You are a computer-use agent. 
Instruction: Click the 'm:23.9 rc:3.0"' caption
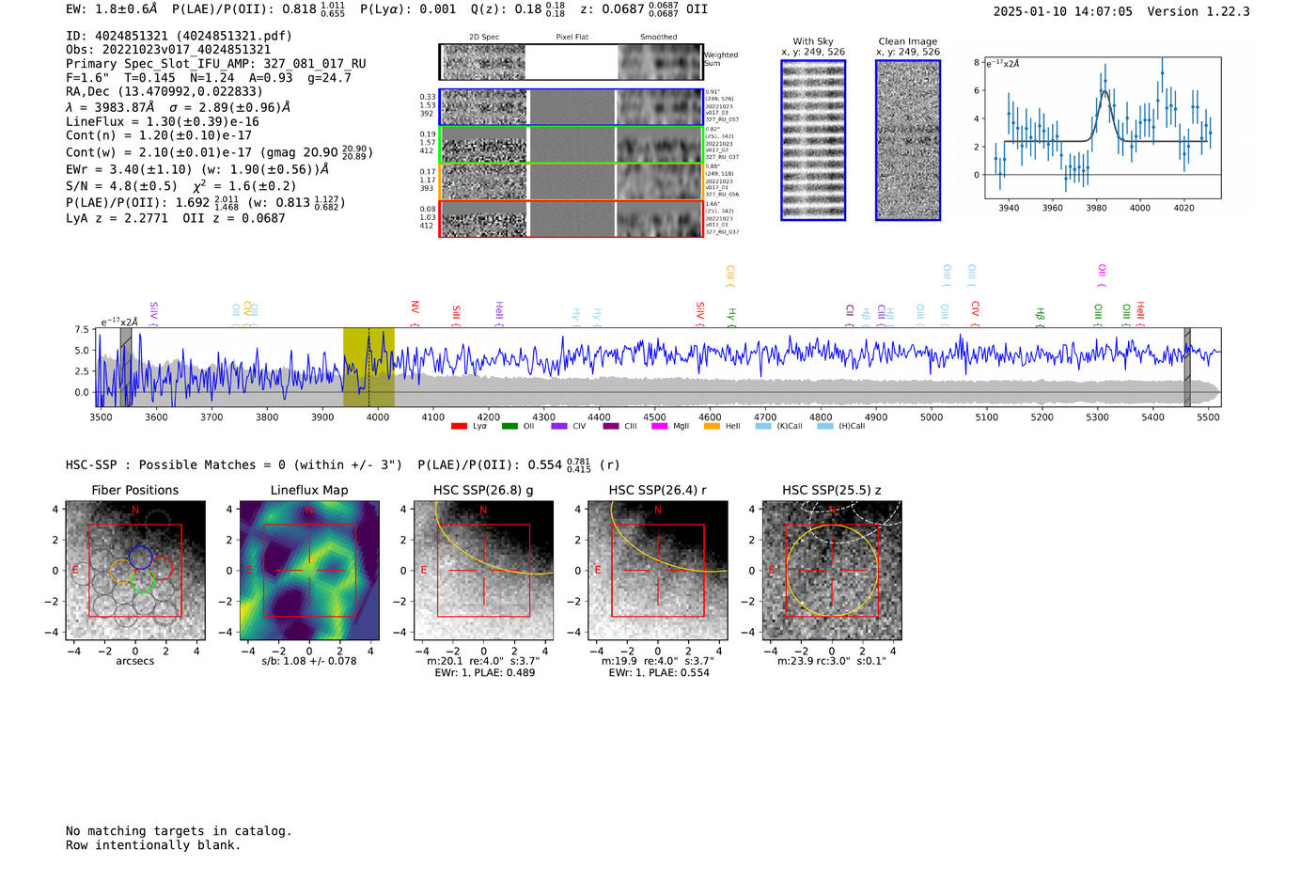(x=832, y=661)
